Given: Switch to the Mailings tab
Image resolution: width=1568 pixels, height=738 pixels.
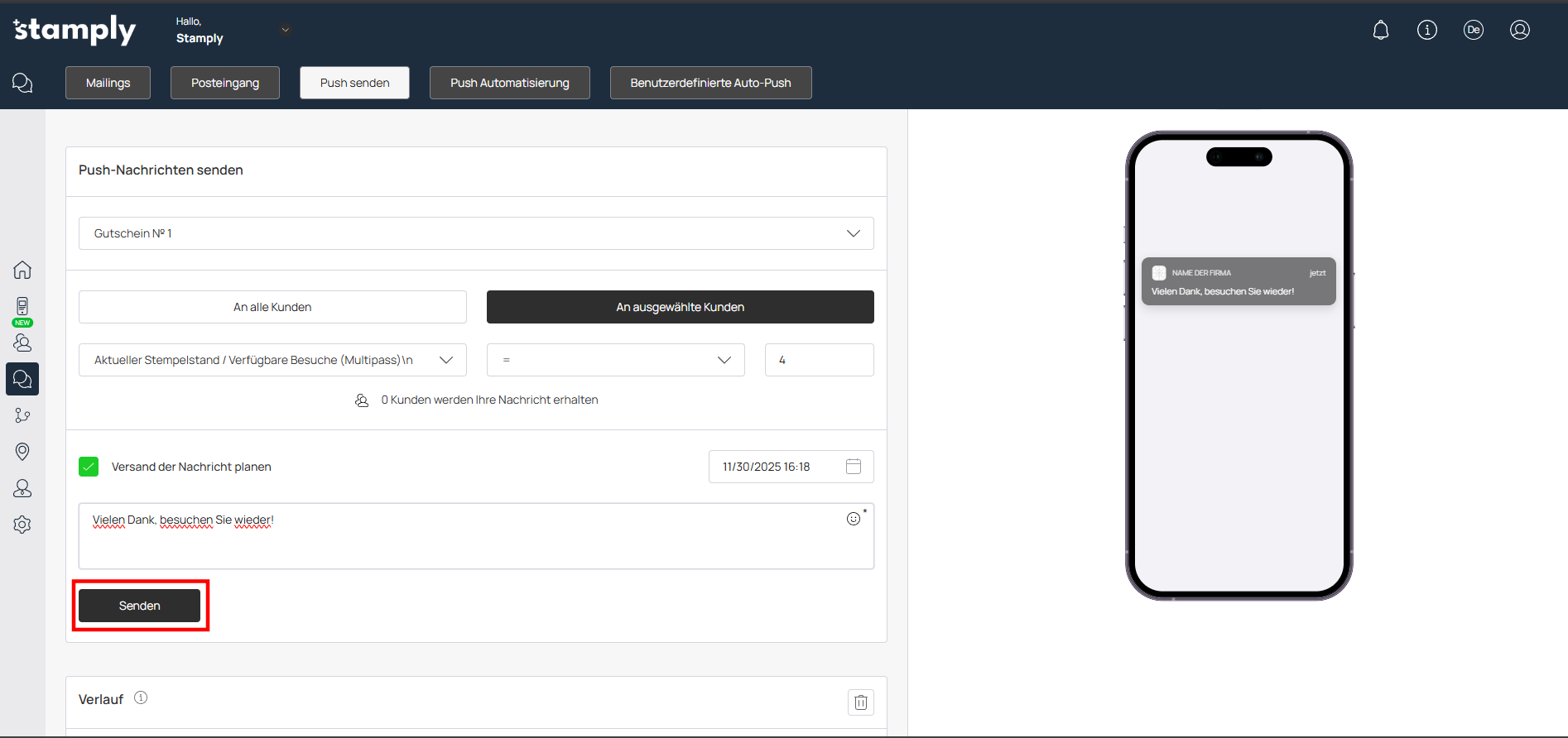Looking at the screenshot, I should (108, 83).
